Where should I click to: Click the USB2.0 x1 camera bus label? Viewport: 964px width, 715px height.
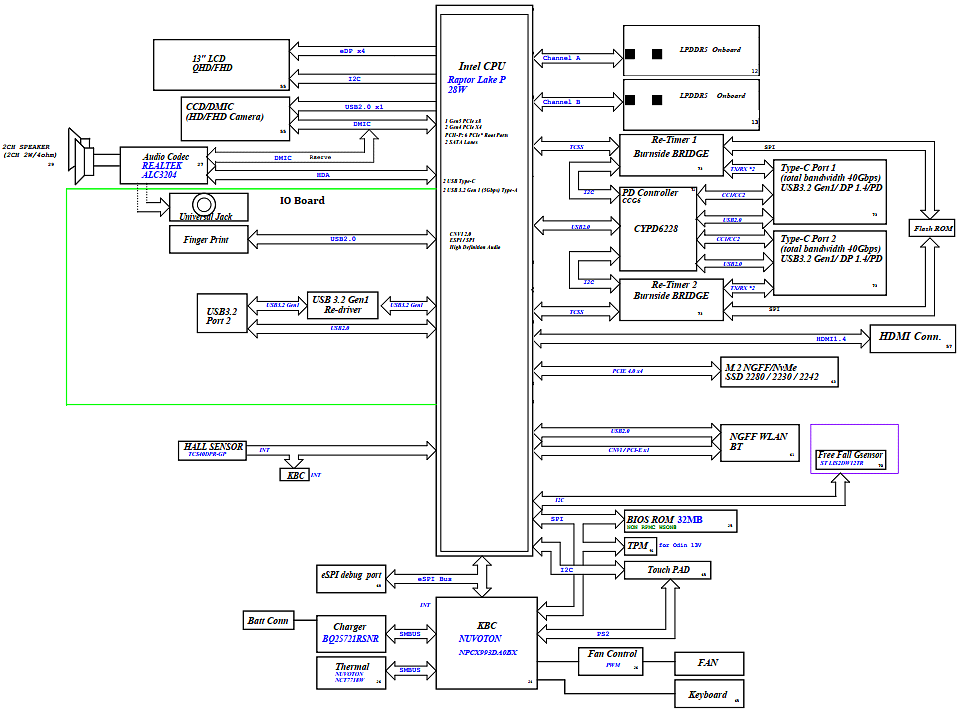coord(364,107)
